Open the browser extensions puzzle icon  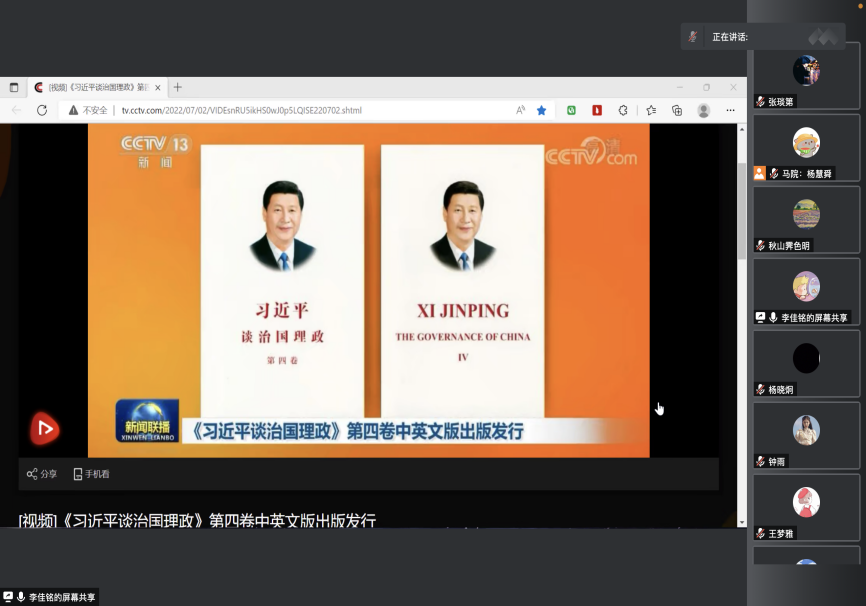(623, 110)
